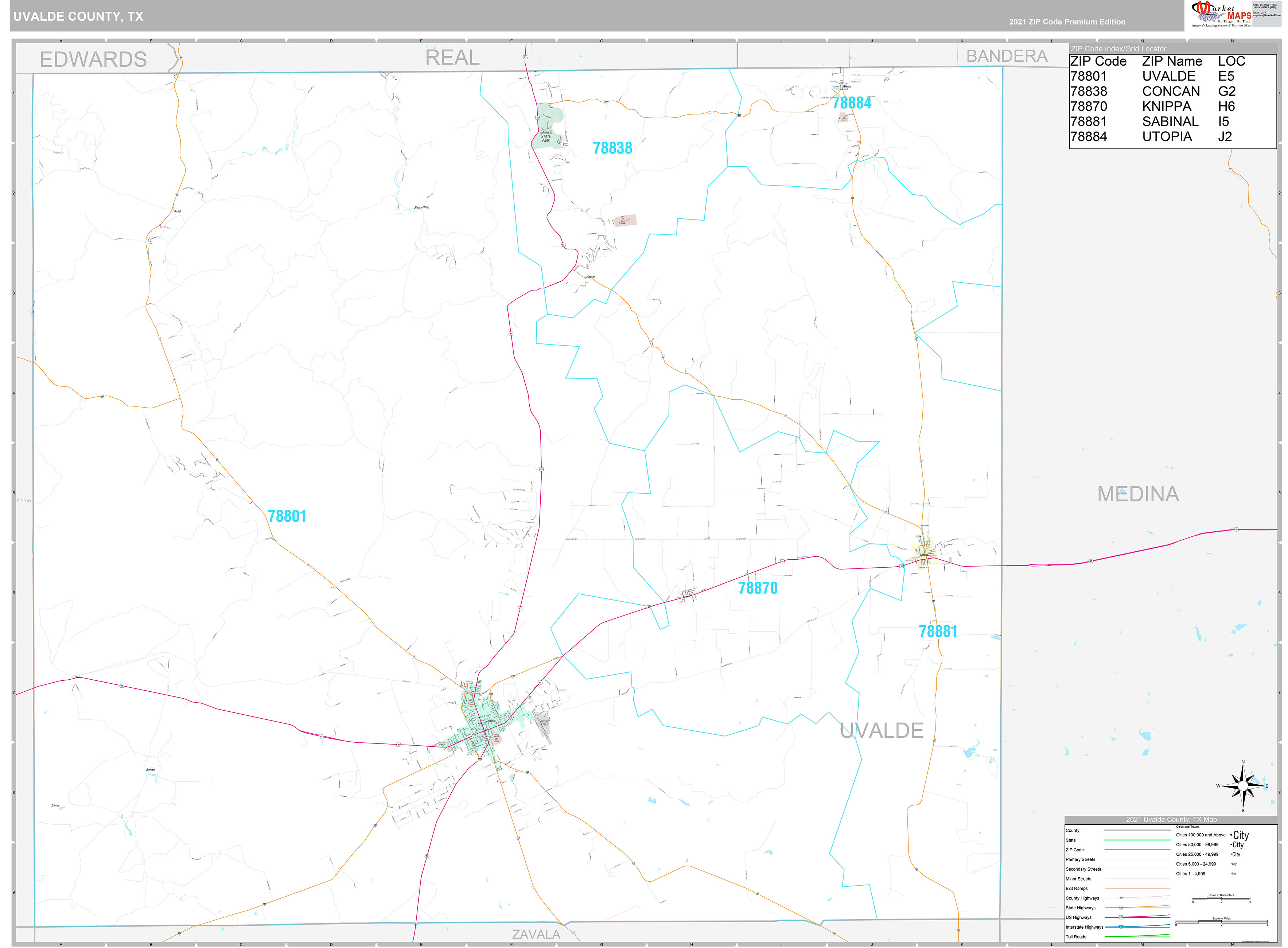Click the Secondary Streets legend label
Screen dimensions: 1288x948
(1083, 869)
